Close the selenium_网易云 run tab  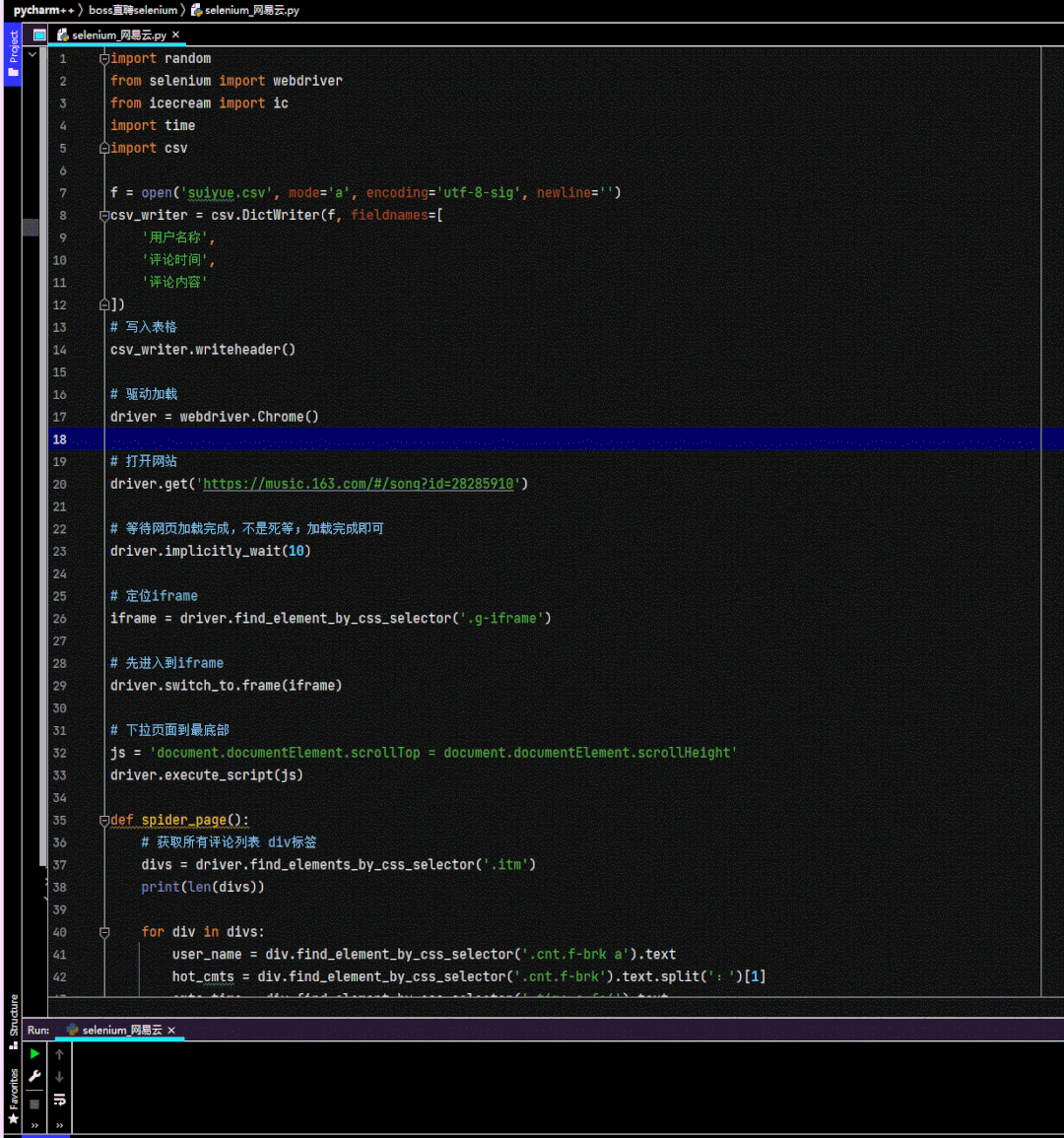coord(171,1030)
